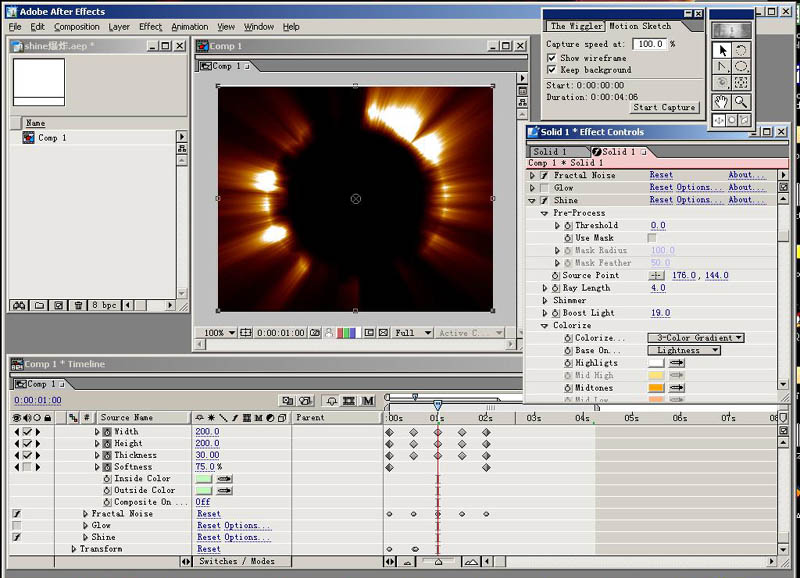Choose the Oval Mask tool
The height and width of the screenshot is (578, 800).
click(x=741, y=67)
